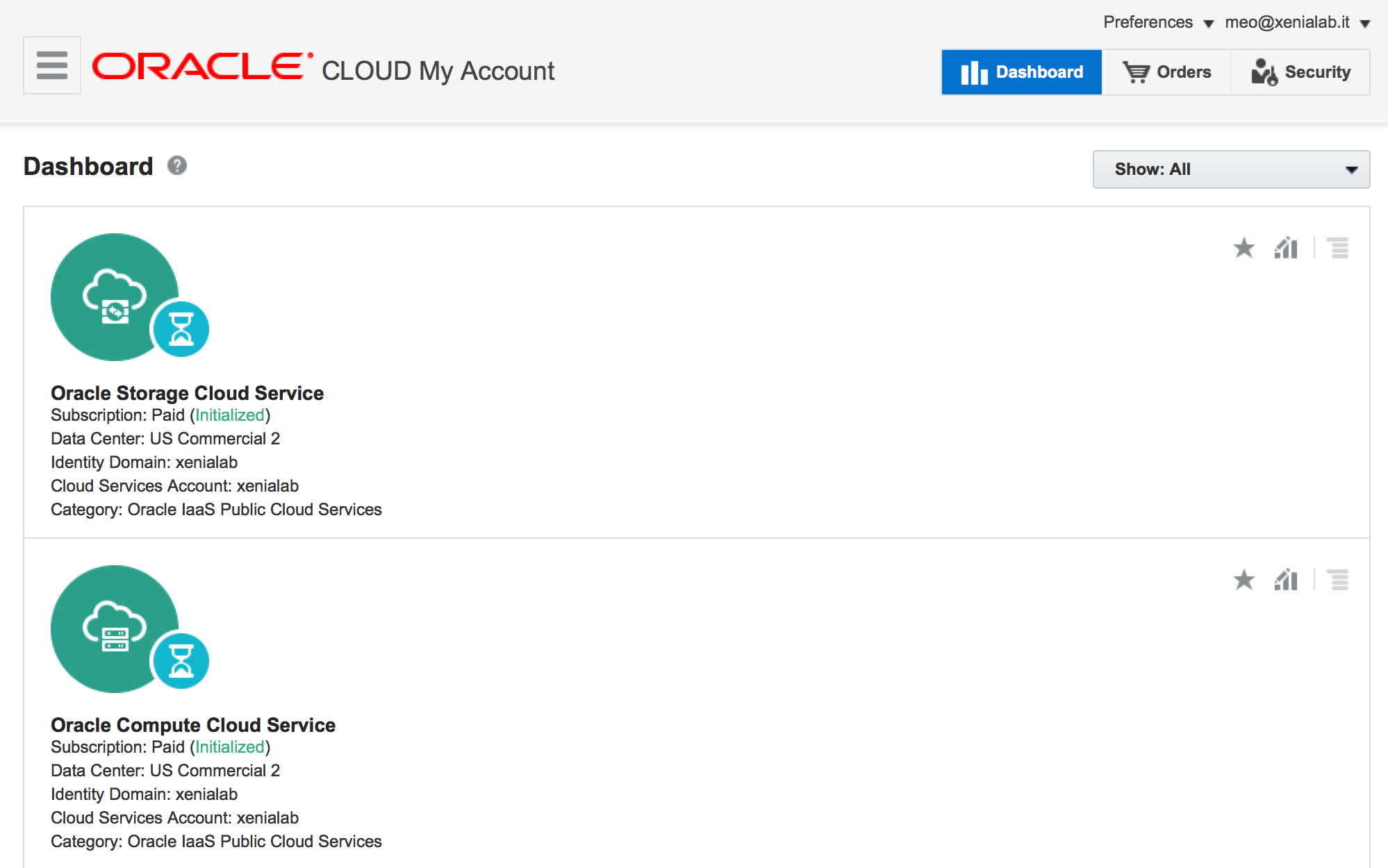Click Cloud Services Account line in Compute card
The height and width of the screenshot is (868, 1388).
tap(174, 818)
